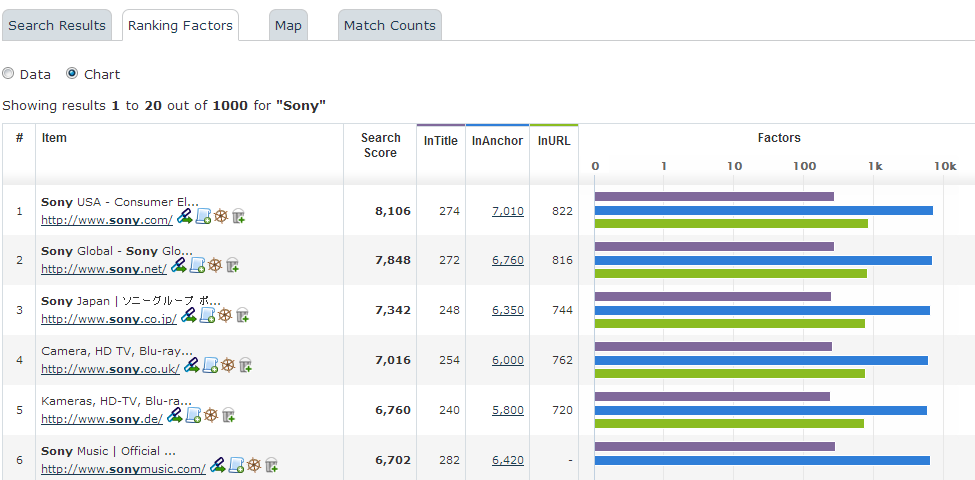Open the Ranking Factors tab
Image resolution: width=975 pixels, height=480 pixels.
(180, 25)
